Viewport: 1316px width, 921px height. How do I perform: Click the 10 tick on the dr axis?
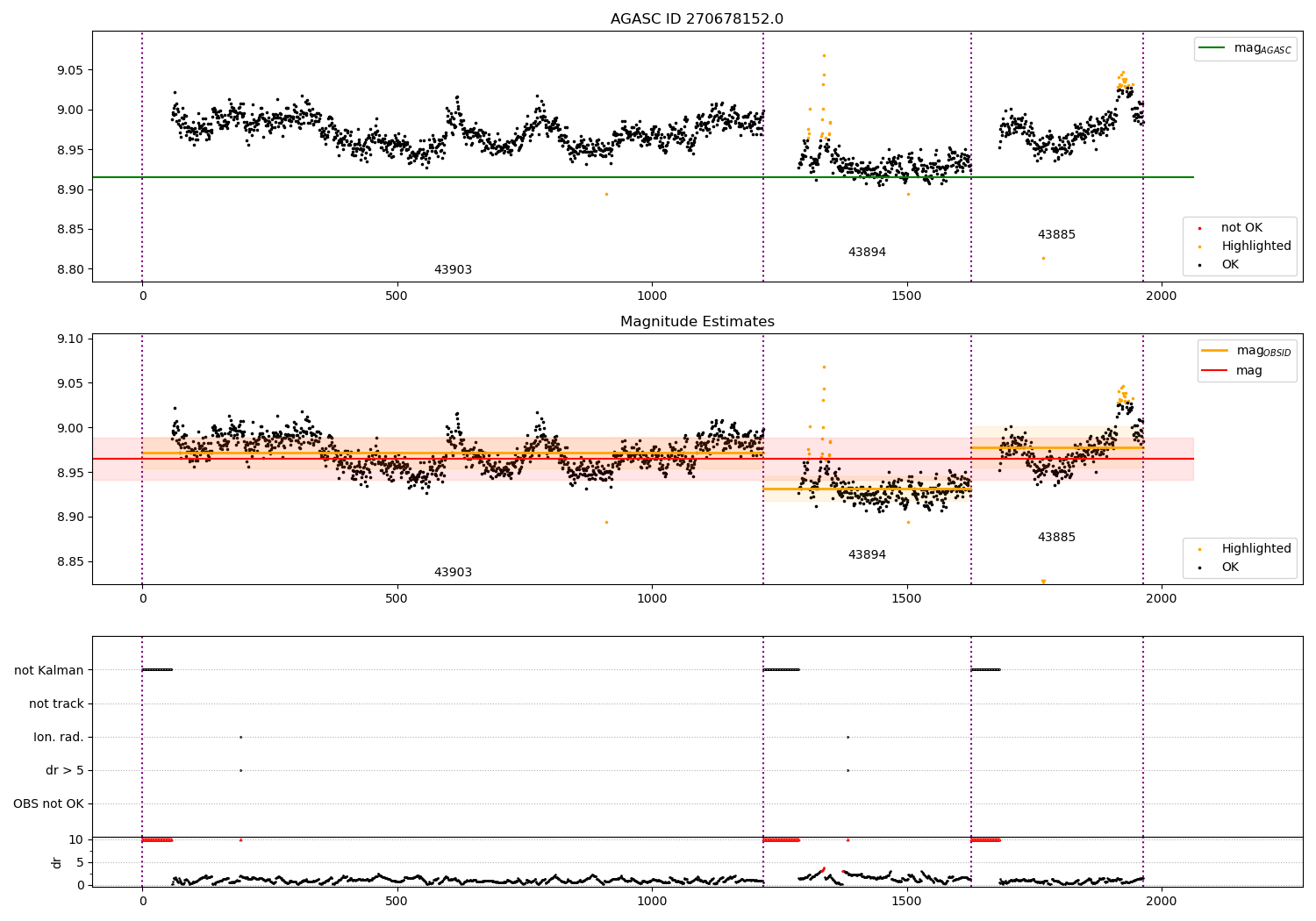[x=76, y=839]
